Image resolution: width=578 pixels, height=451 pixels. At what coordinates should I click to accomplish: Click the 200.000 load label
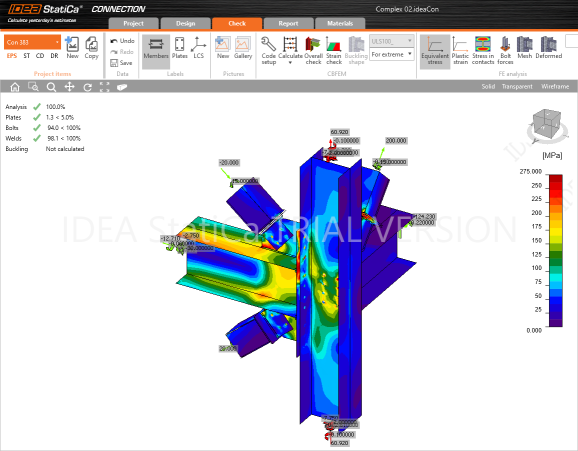tap(396, 140)
